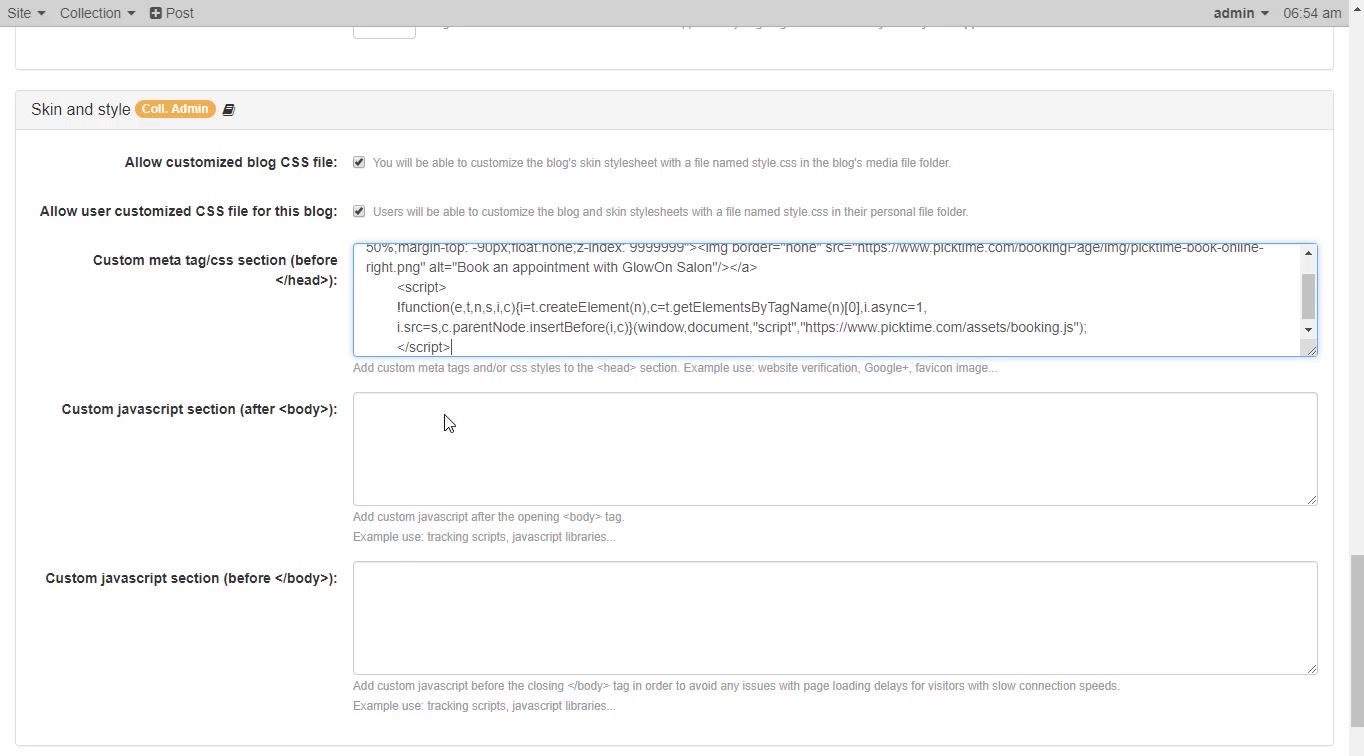Click the scroll-up arrow in the meta tag textarea
Viewport: 1364px width, 756px height.
coord(1307,253)
